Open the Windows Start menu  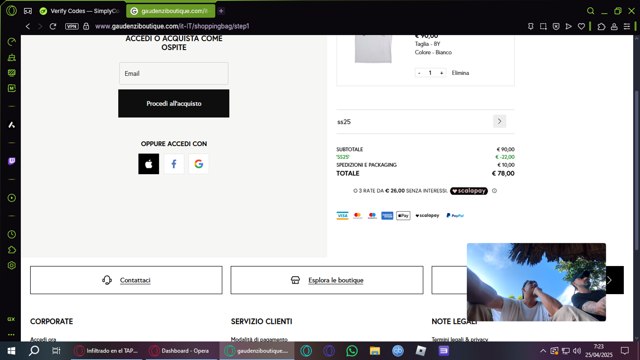click(x=11, y=351)
